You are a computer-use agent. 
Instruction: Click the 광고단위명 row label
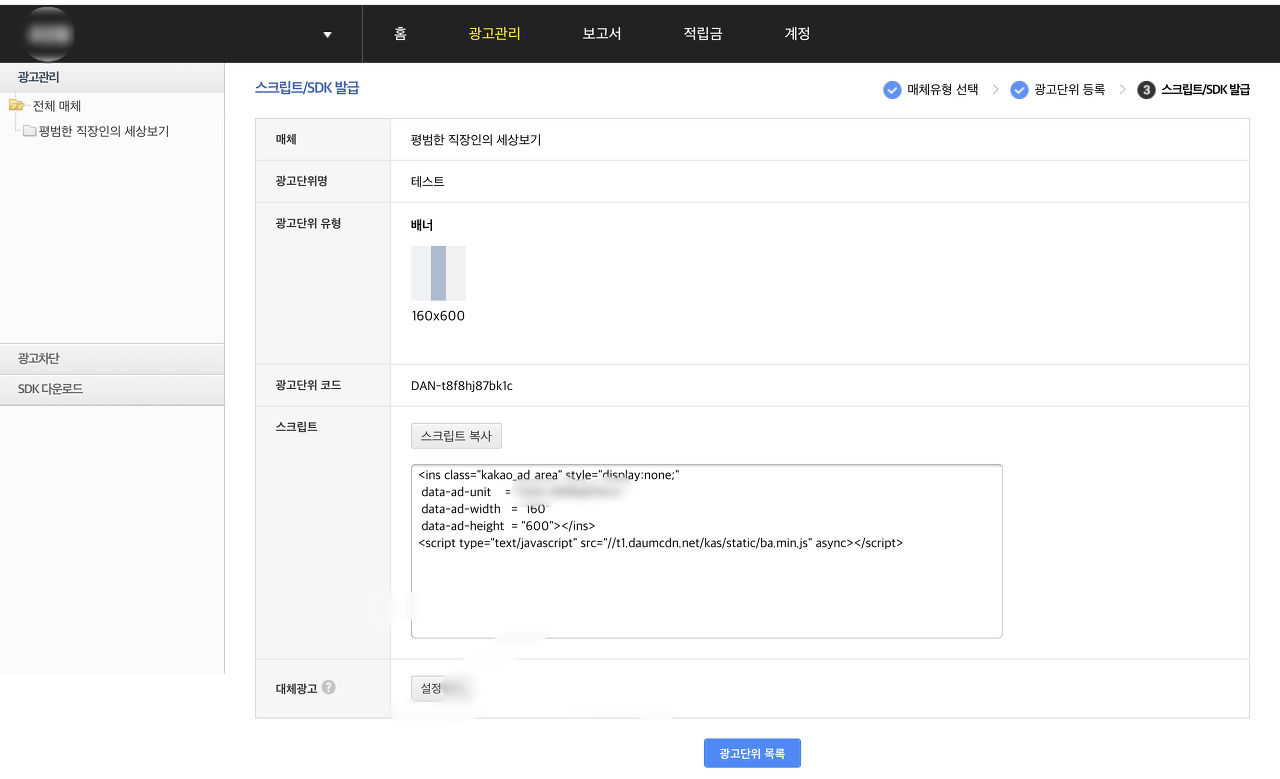tap(302, 181)
